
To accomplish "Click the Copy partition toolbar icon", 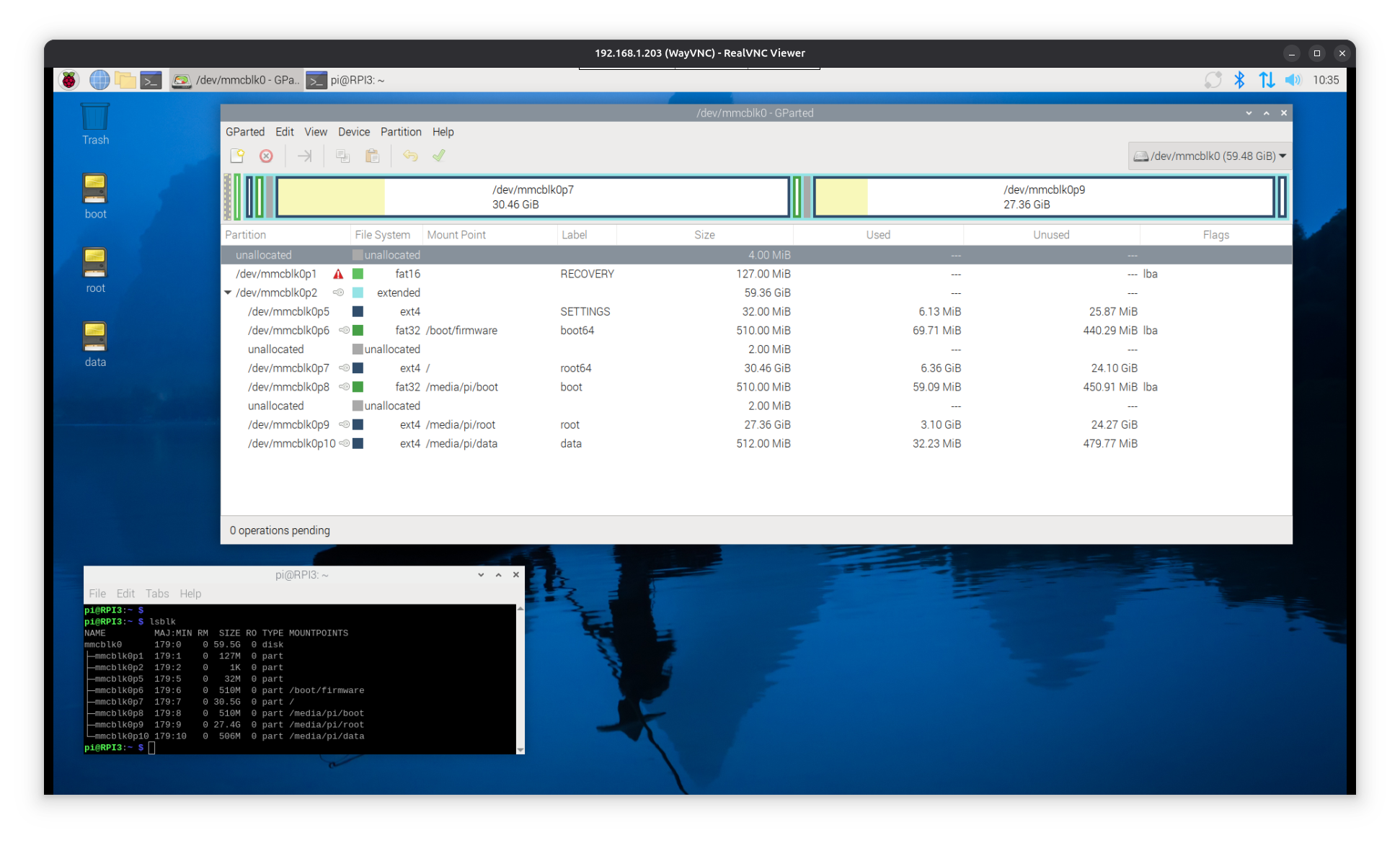I will 342,156.
